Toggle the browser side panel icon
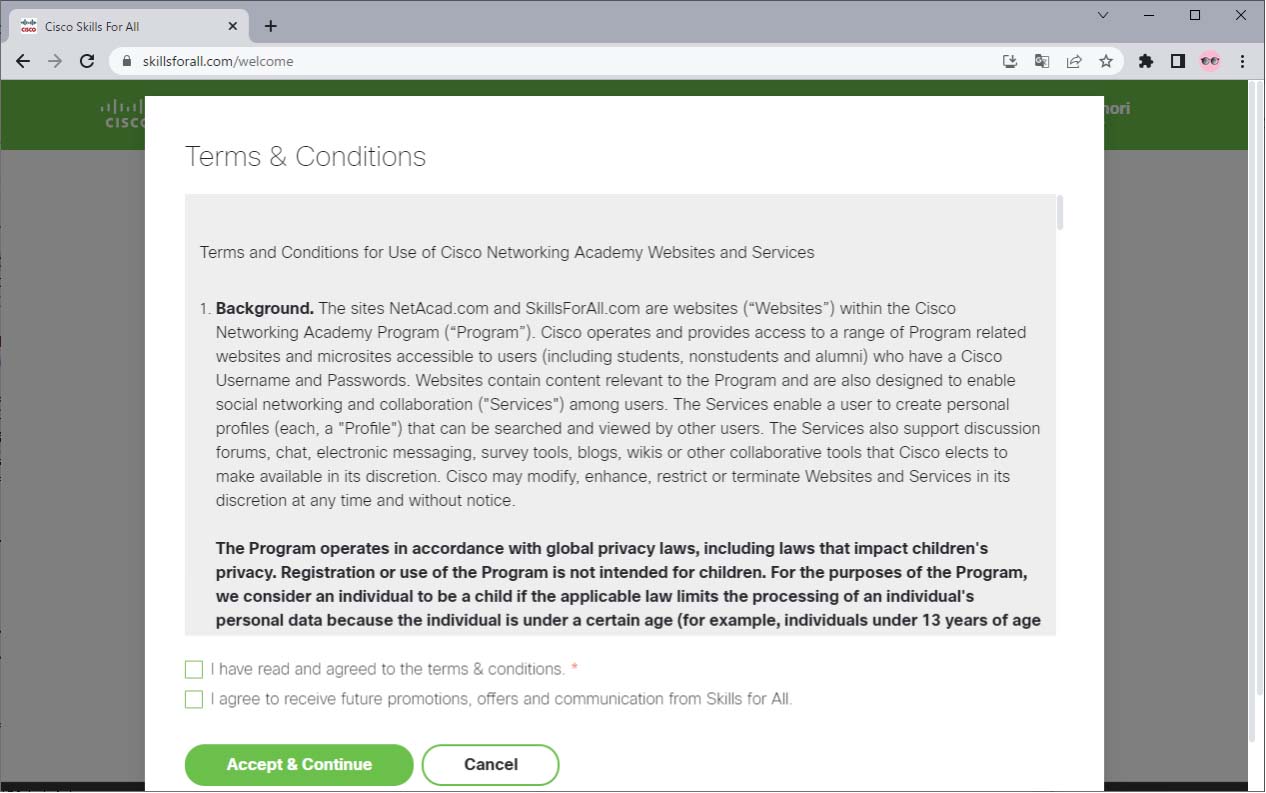The image size is (1266, 793). coord(1178,61)
